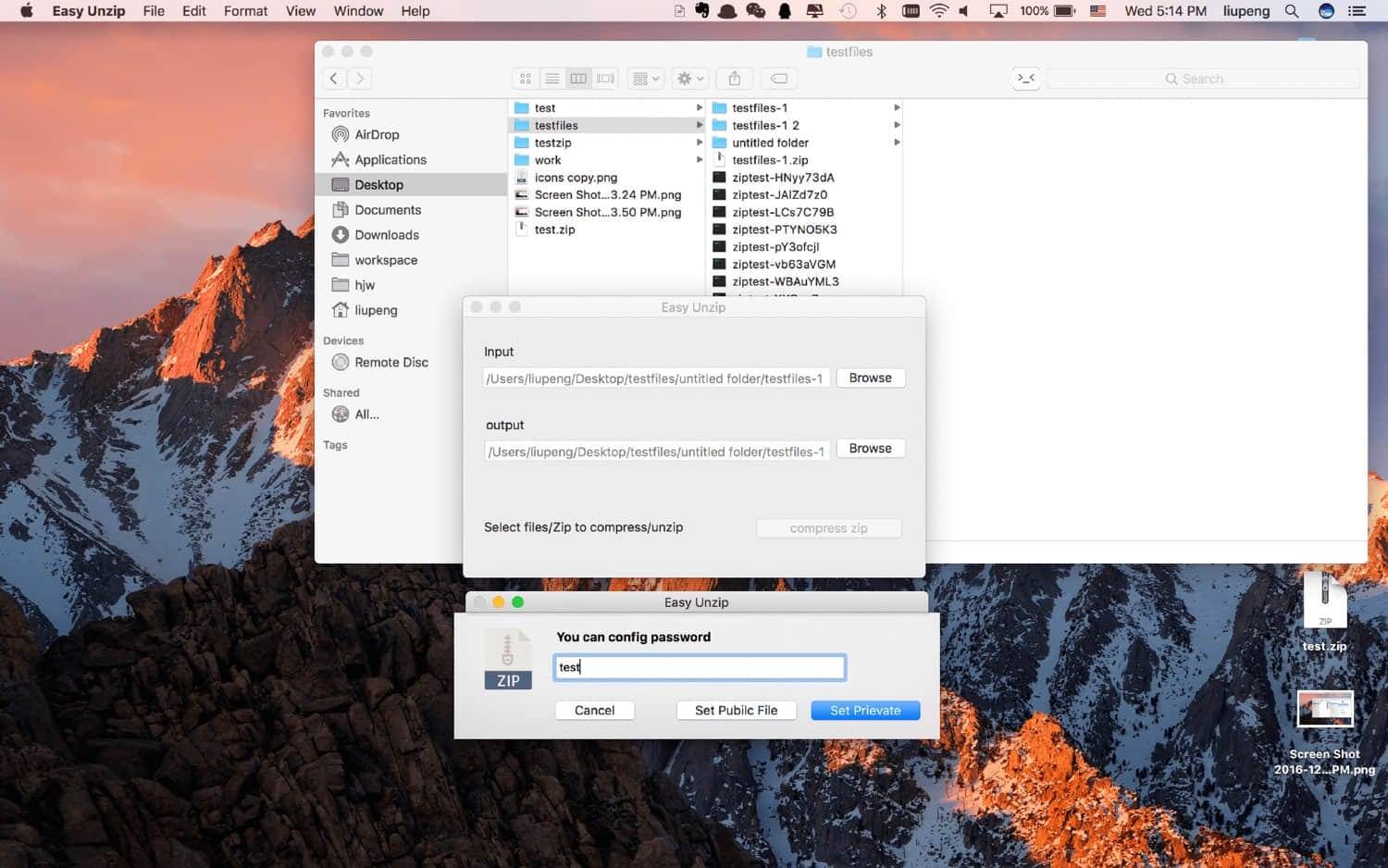Select the testfiles folder row
This screenshot has width=1388, height=868.
(x=607, y=125)
